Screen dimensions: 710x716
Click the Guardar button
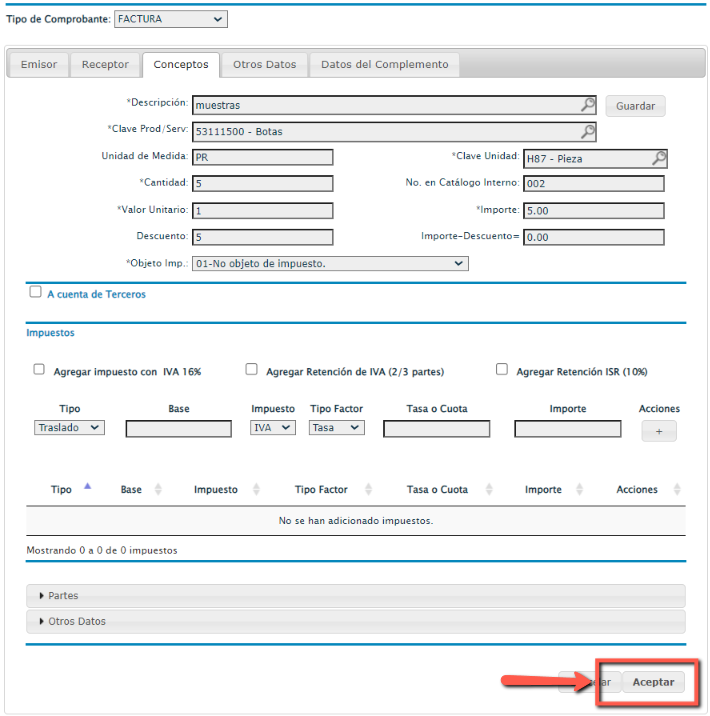click(x=635, y=106)
